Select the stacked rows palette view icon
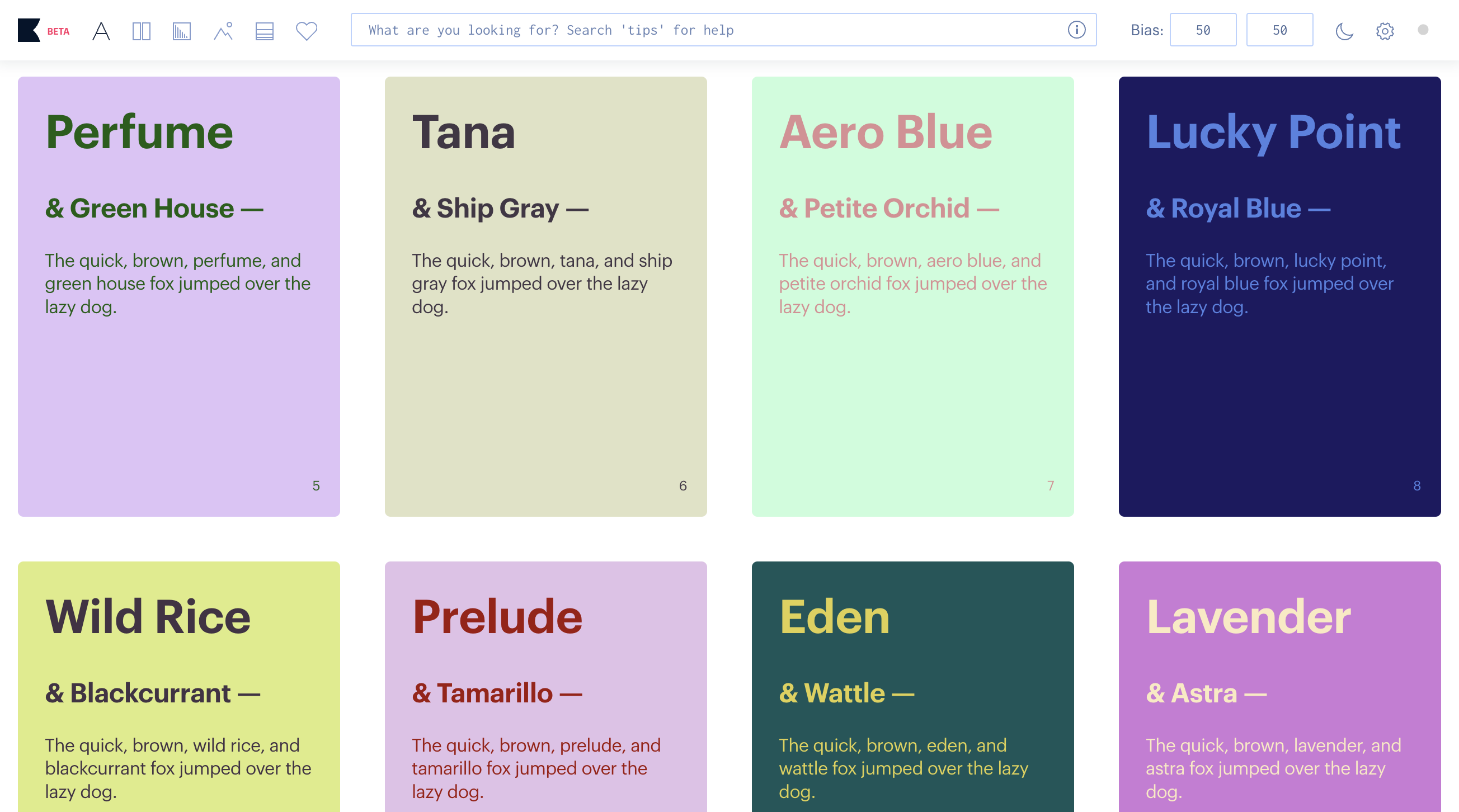 (x=264, y=31)
